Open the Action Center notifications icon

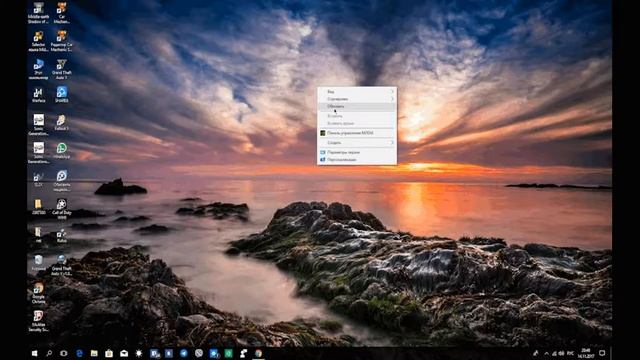[x=602, y=353]
